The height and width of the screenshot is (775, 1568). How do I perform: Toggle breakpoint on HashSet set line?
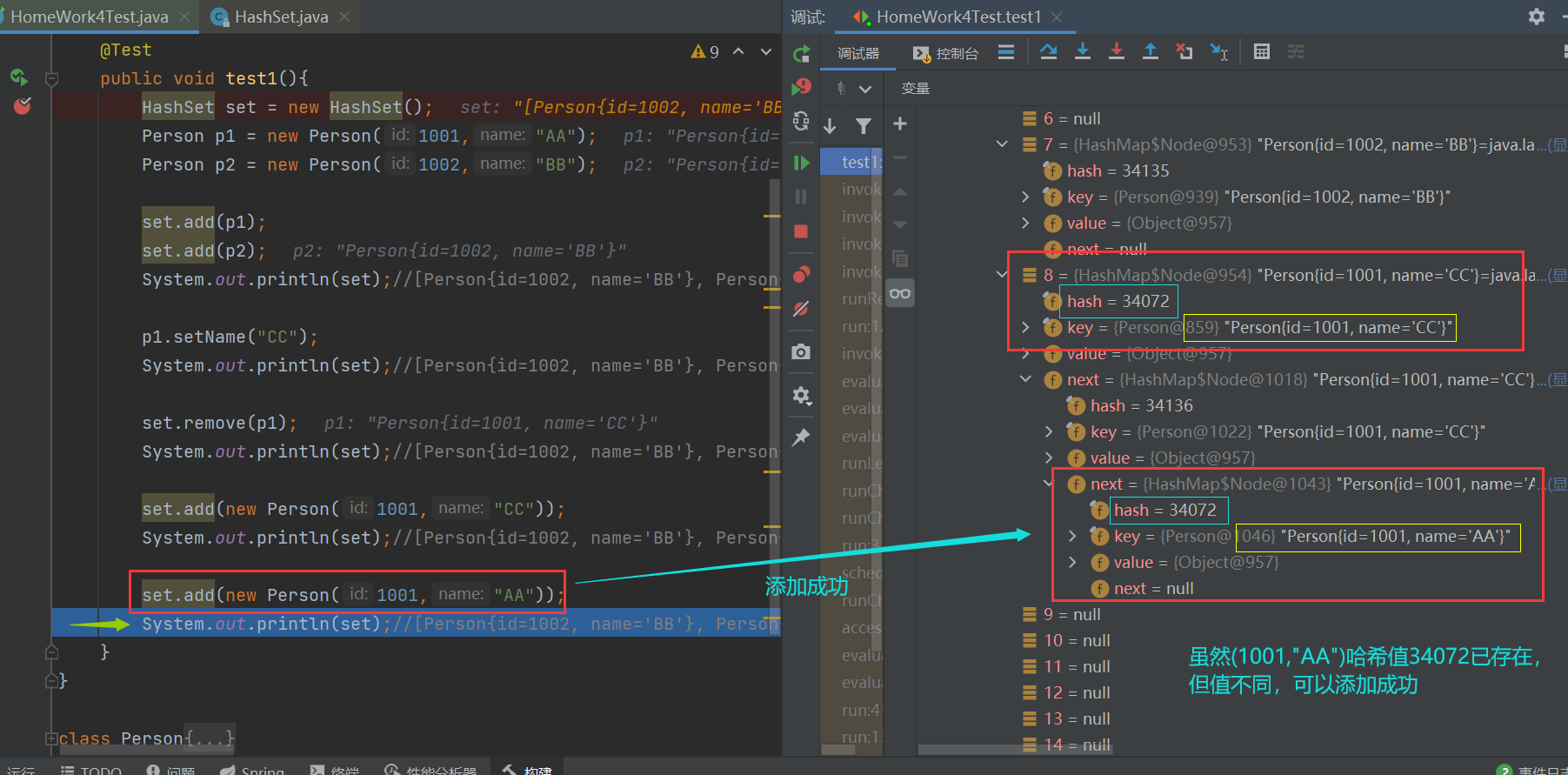click(x=22, y=106)
